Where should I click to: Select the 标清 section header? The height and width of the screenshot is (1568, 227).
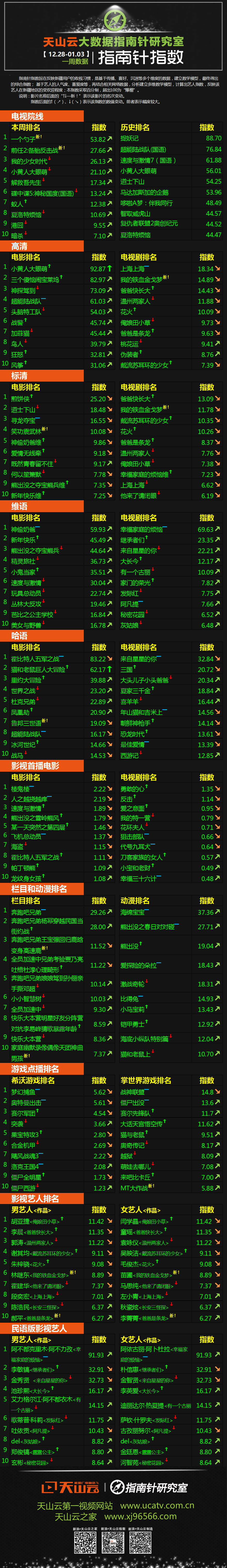(x=42, y=376)
